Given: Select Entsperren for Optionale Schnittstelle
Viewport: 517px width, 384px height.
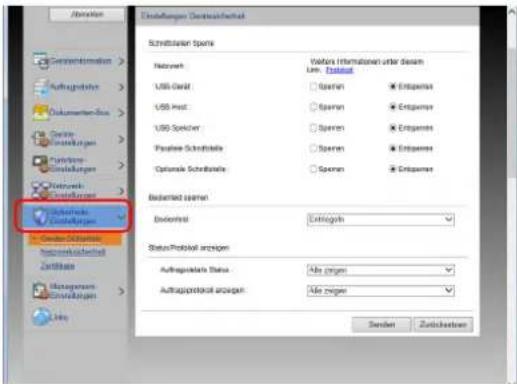Looking at the screenshot, I should (x=393, y=169).
